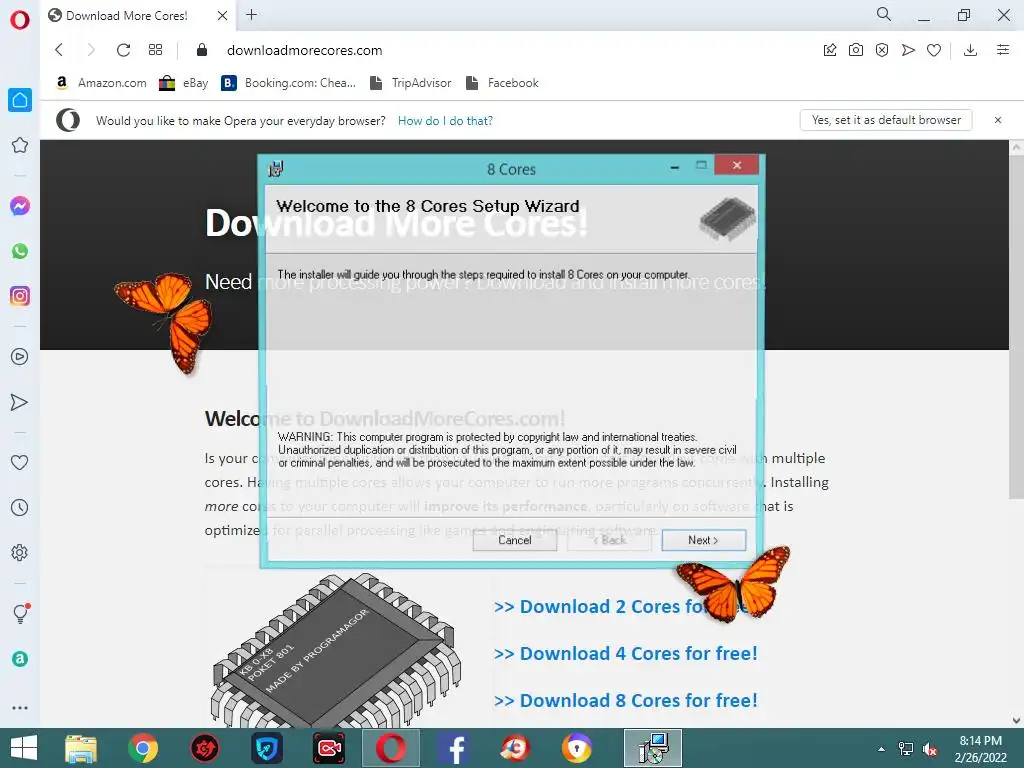Open the downloads toolbar icon
1024x768 pixels.
click(x=970, y=50)
